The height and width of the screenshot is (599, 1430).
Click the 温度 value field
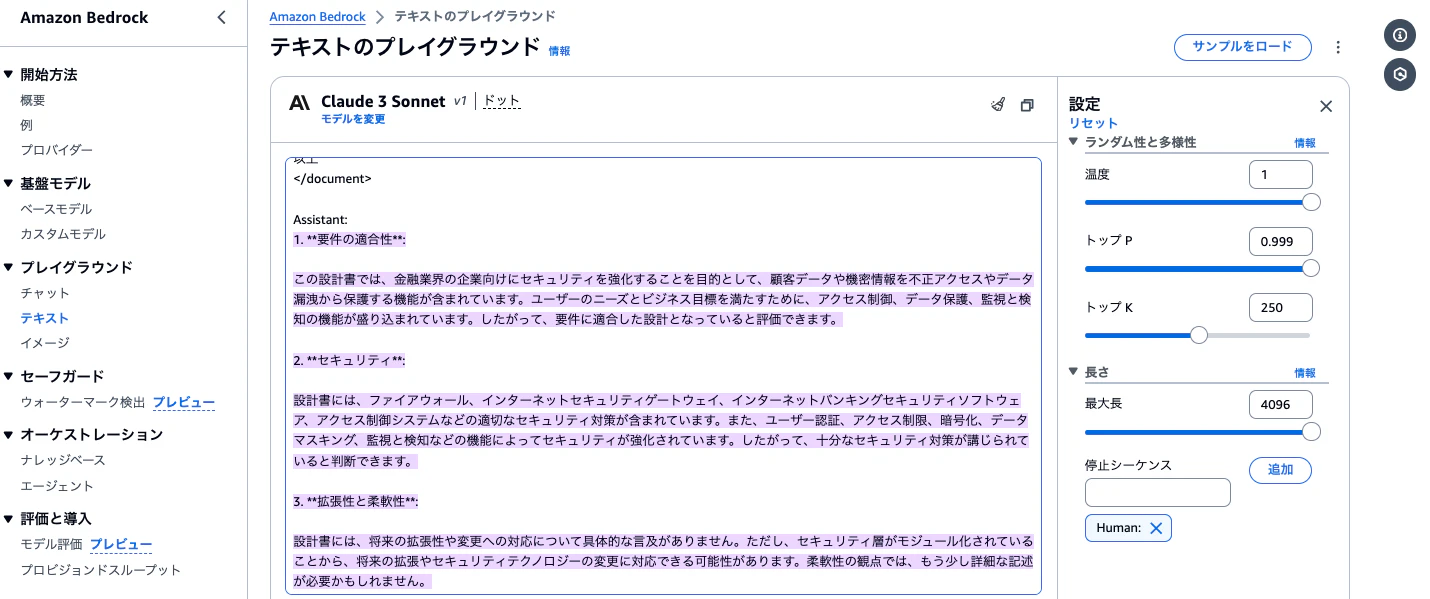pos(1281,175)
